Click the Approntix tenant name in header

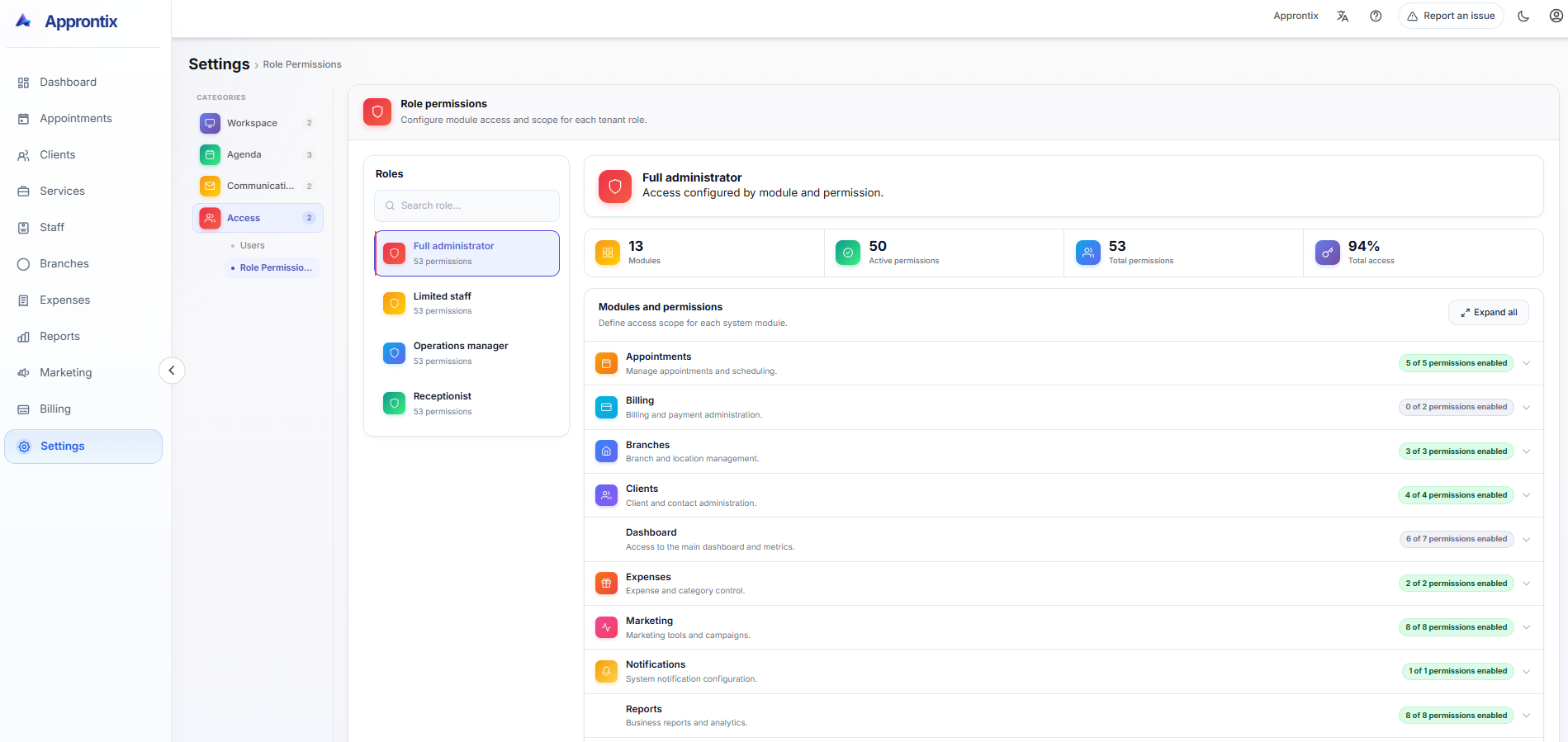pos(1296,16)
